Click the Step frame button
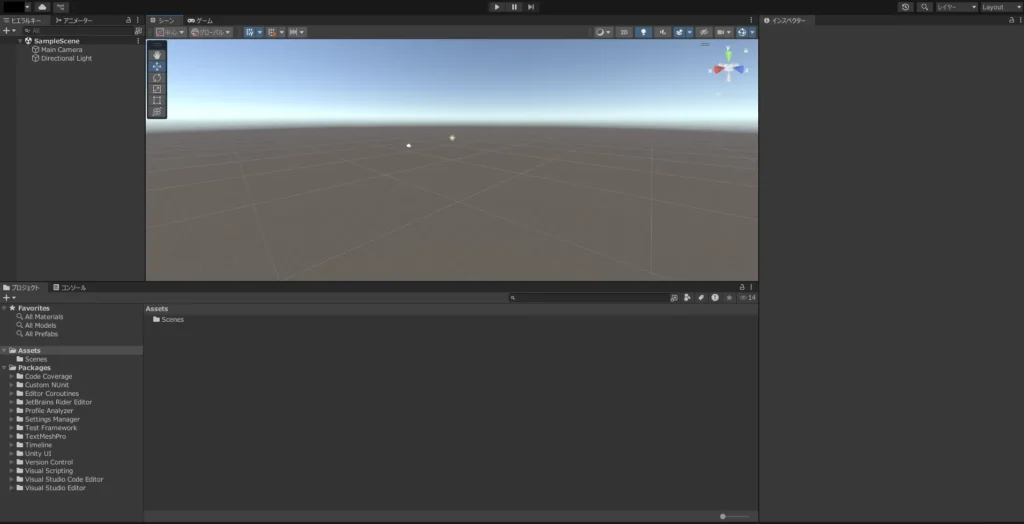Viewport: 1024px width, 524px height. [531, 7]
